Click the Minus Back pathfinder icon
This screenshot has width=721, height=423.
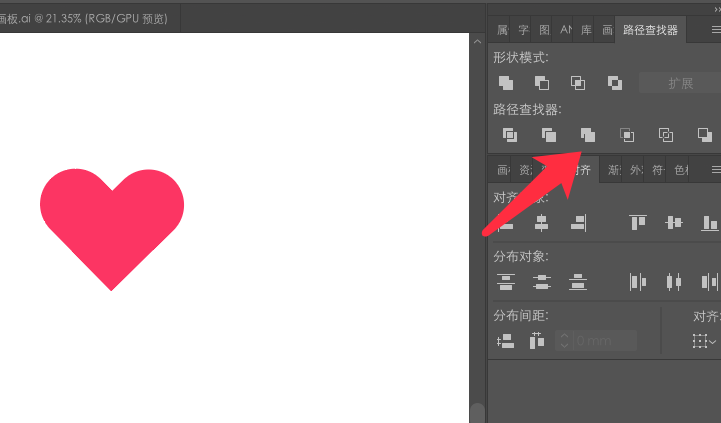(704, 135)
